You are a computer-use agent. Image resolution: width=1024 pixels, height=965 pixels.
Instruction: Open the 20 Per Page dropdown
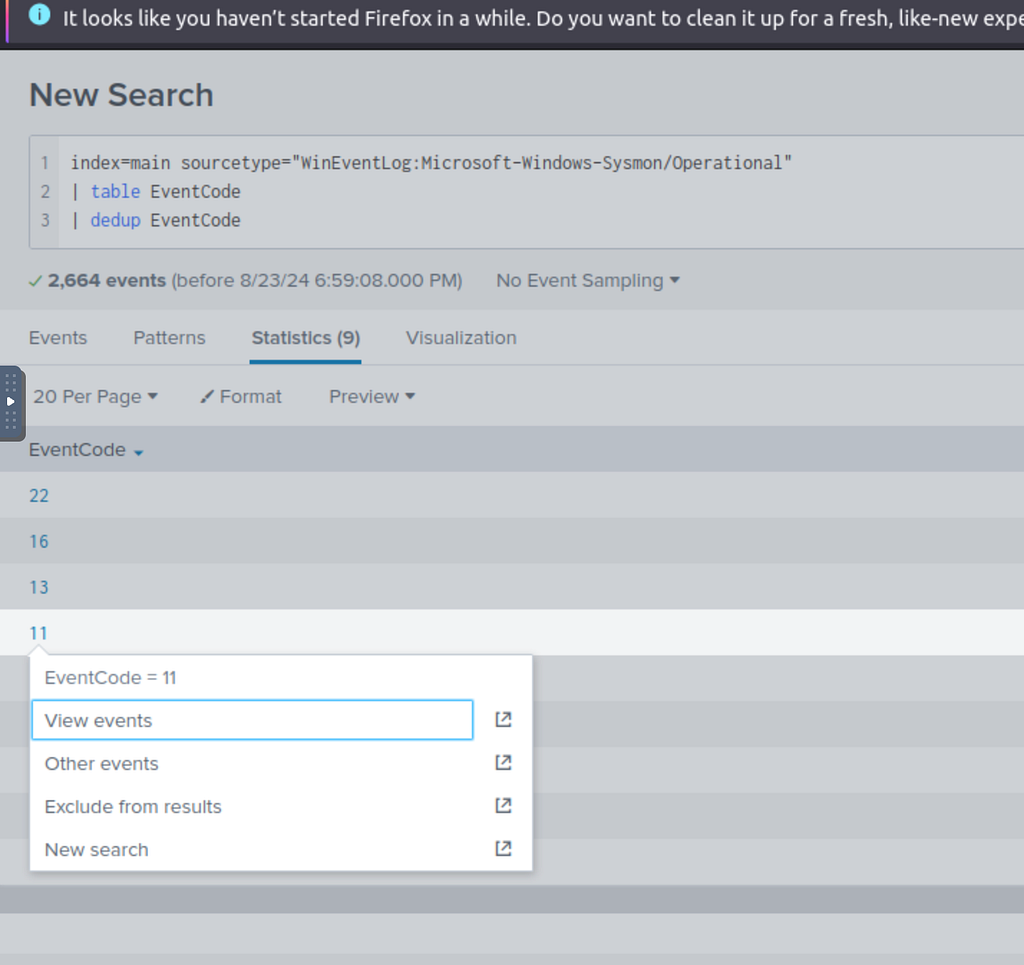coord(95,396)
